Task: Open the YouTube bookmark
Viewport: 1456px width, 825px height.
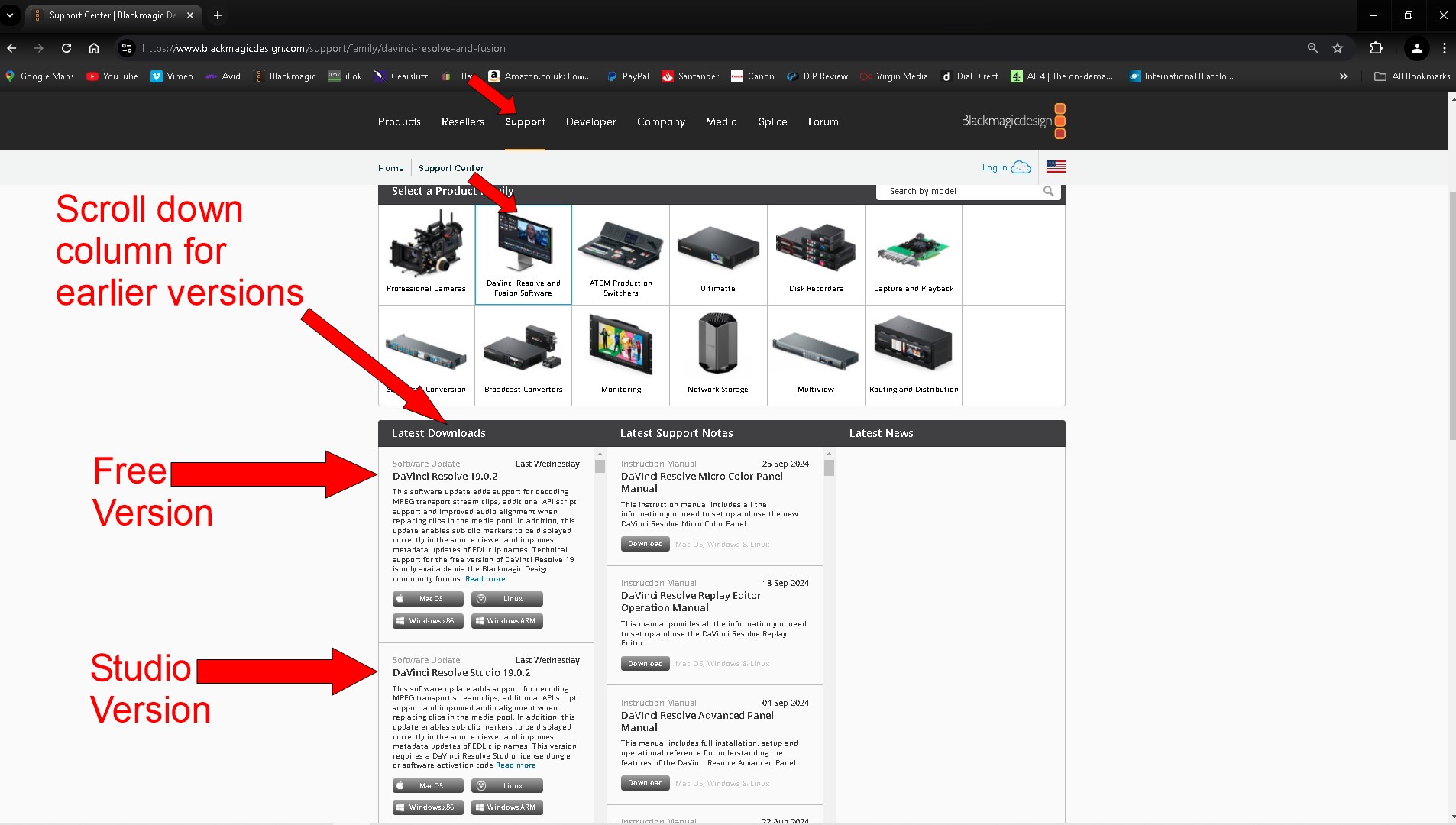Action: [x=112, y=76]
